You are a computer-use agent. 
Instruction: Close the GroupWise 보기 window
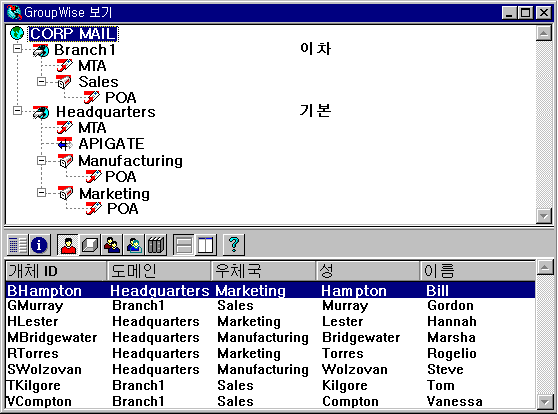[544, 13]
